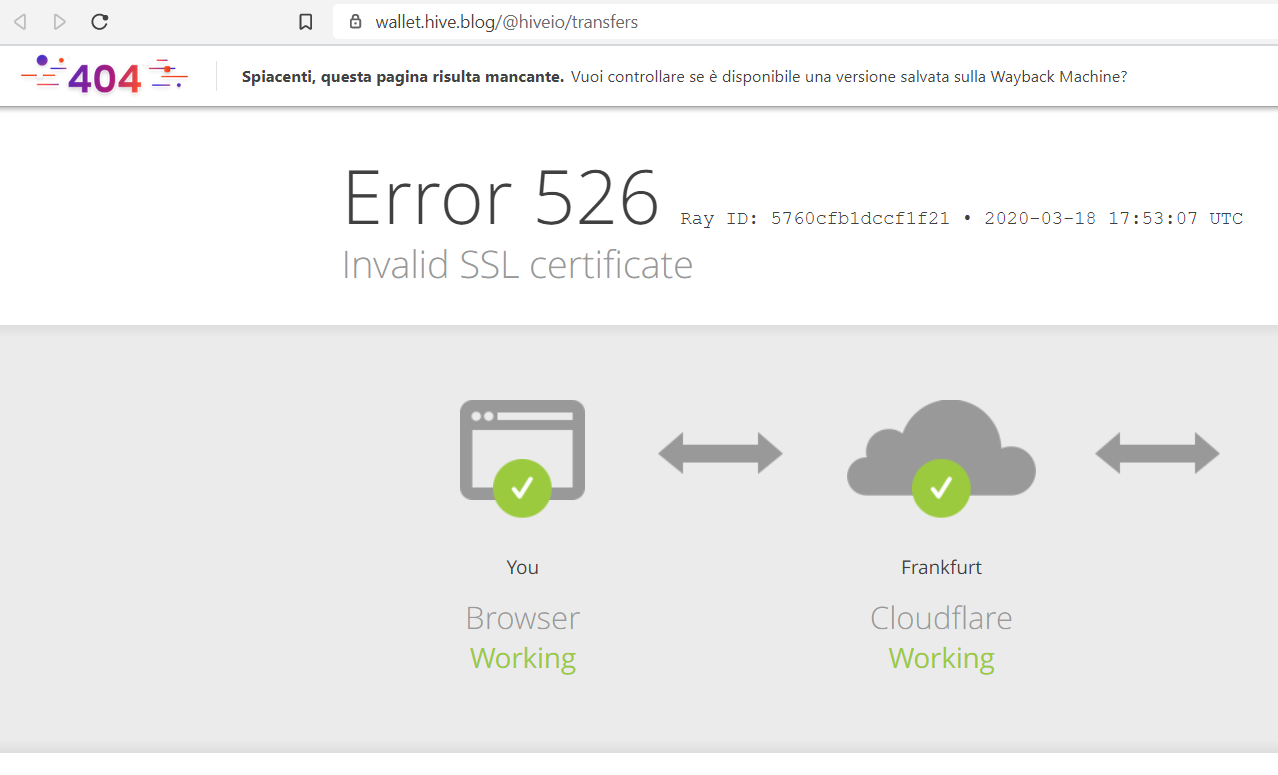Click the arrow between browser and Cloudflare
The width and height of the screenshot is (1278, 775).
pyautogui.click(x=720, y=453)
